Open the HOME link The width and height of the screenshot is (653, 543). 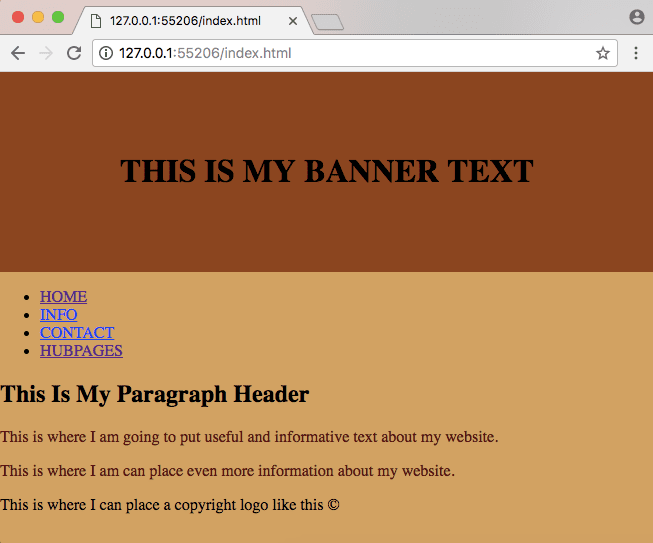tap(63, 296)
